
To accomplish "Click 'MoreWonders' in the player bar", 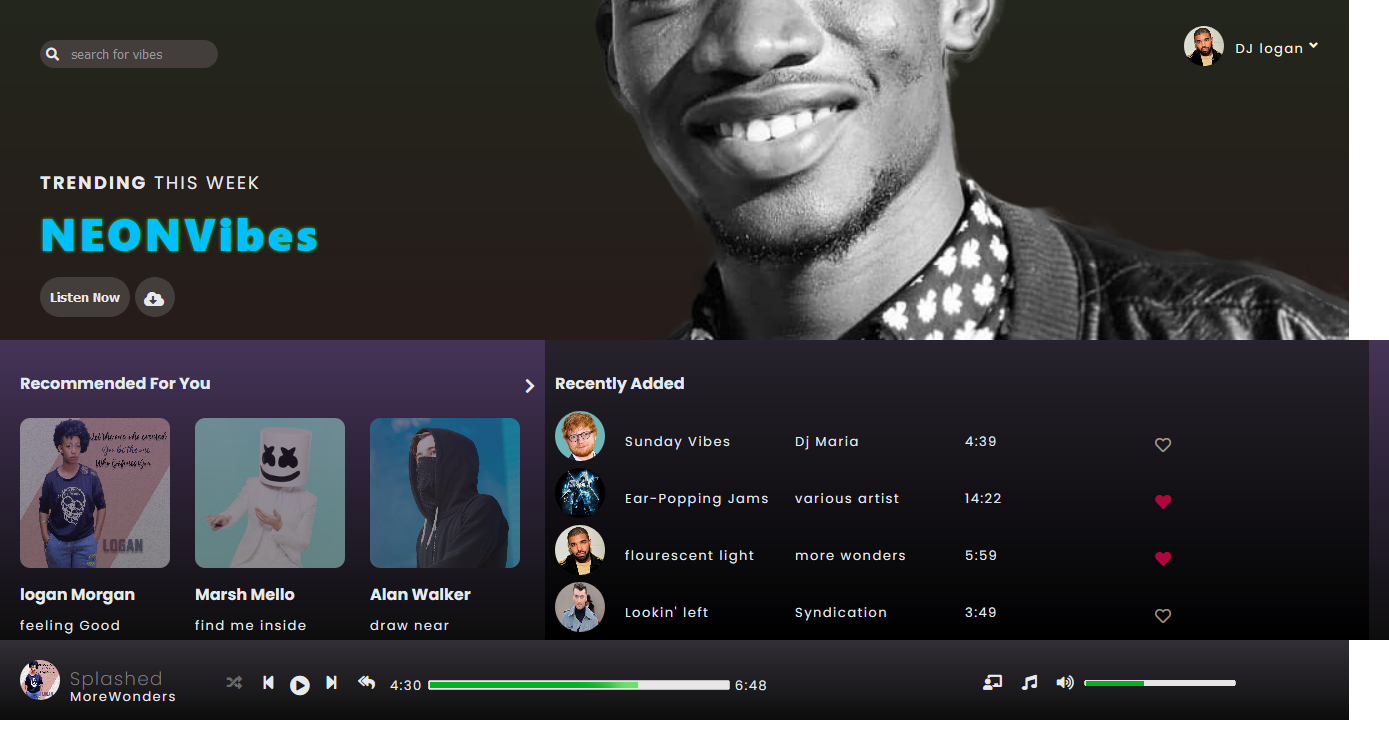I will click(x=123, y=696).
